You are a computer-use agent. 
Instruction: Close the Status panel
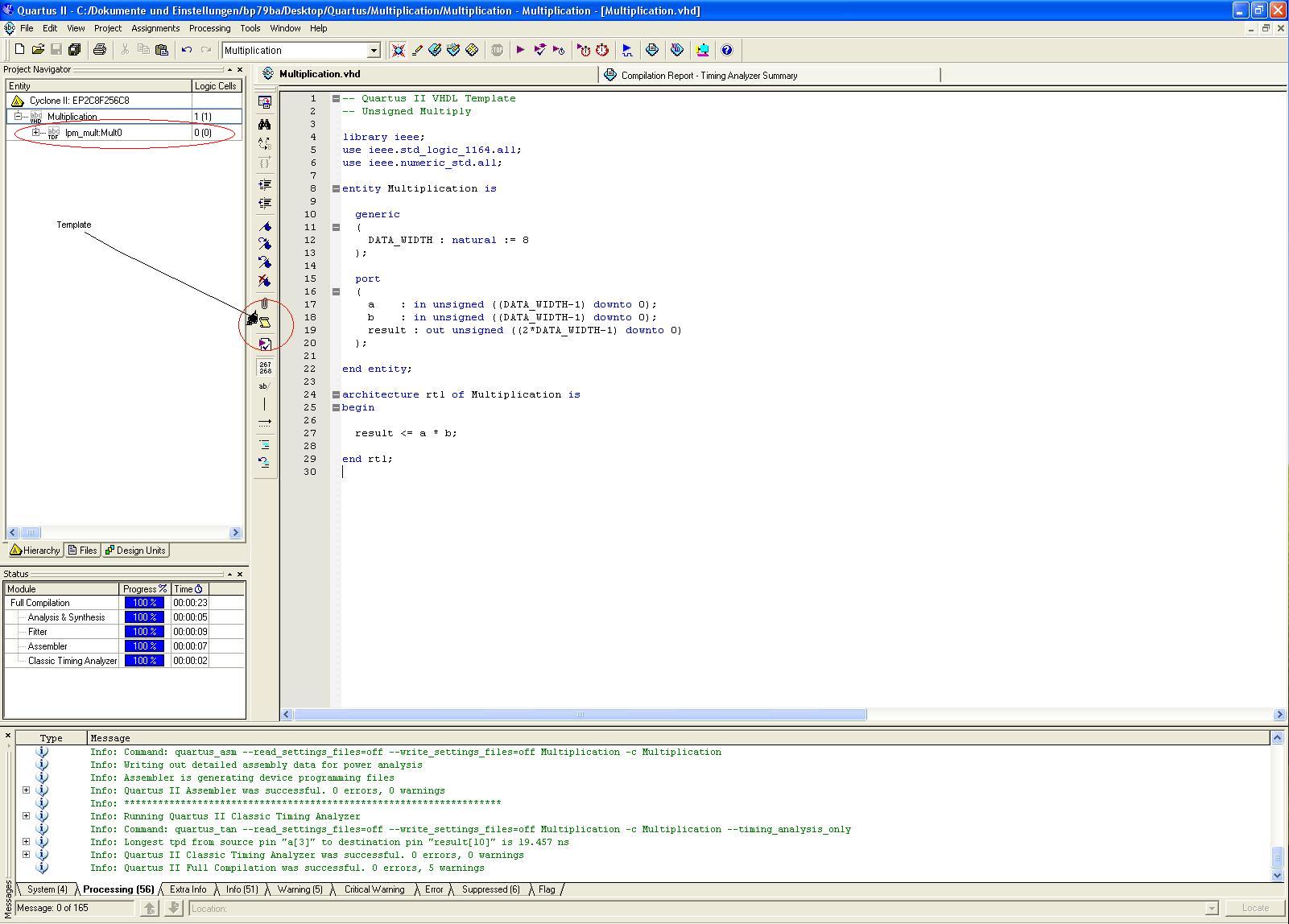[x=240, y=574]
